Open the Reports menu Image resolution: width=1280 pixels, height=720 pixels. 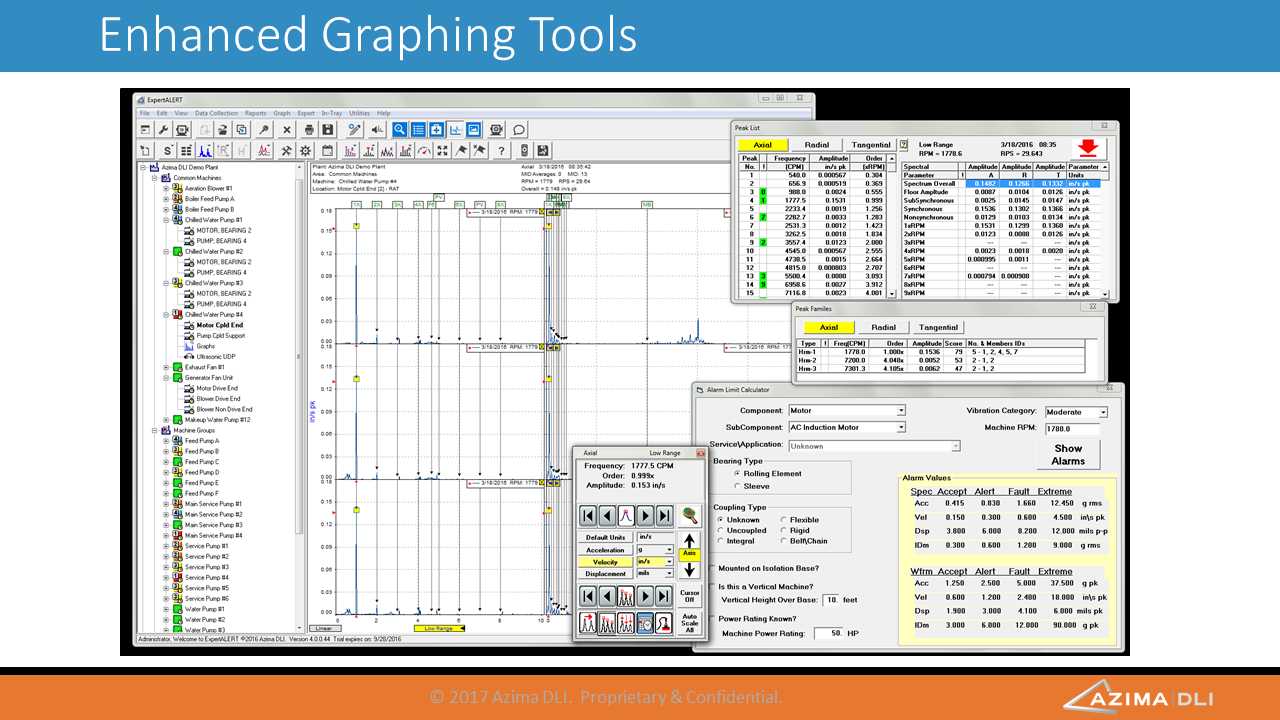tap(255, 114)
